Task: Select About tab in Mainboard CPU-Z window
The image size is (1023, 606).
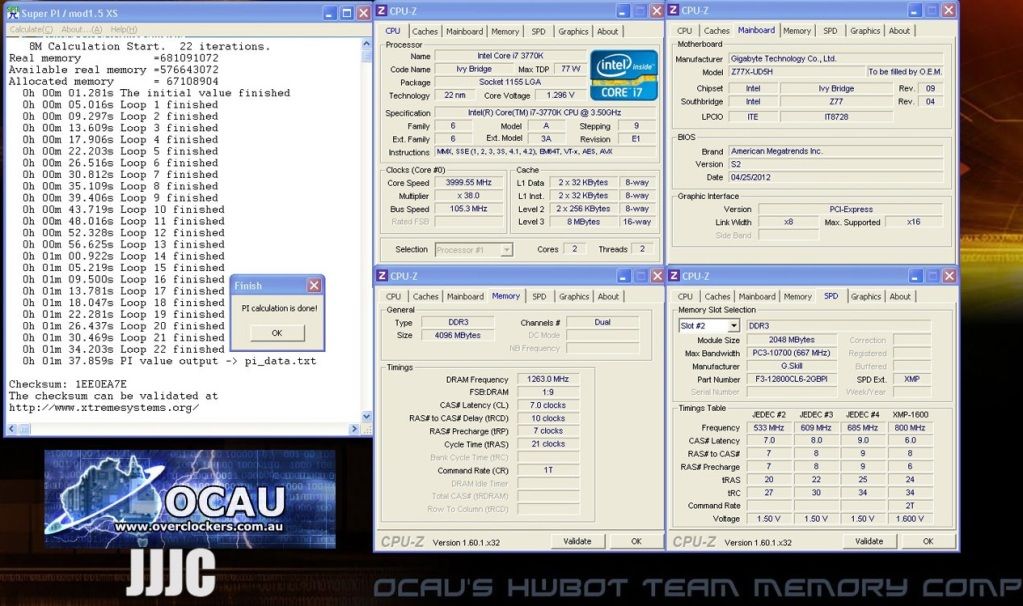Action: 899,31
